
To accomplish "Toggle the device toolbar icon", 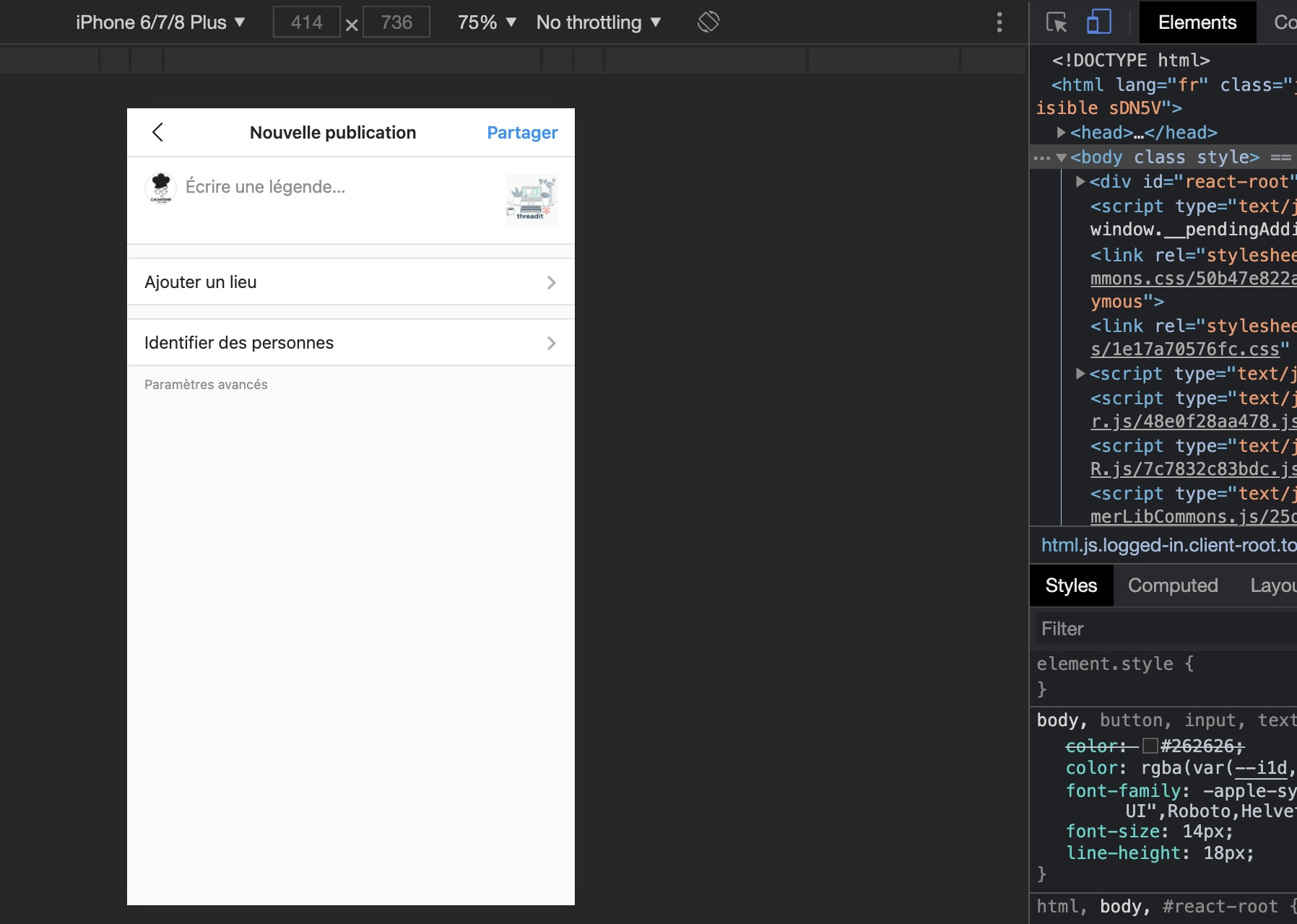I will coord(1098,22).
